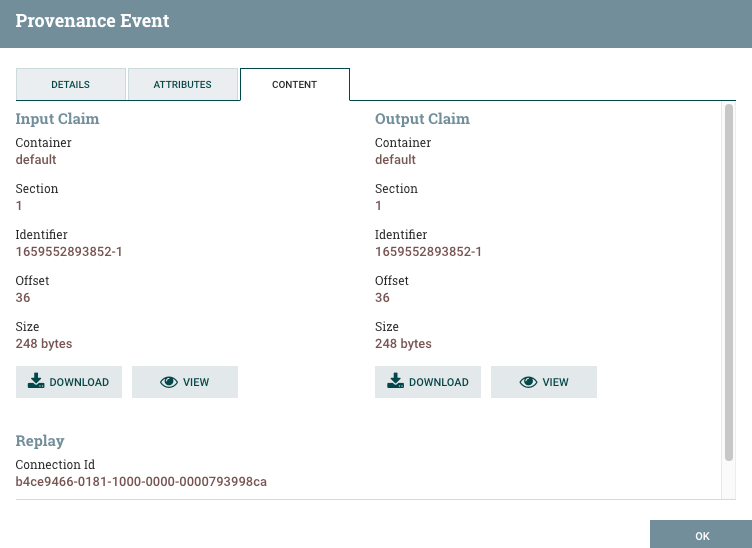Click OK to close the dialog
This screenshot has height=548, width=752.
click(701, 536)
